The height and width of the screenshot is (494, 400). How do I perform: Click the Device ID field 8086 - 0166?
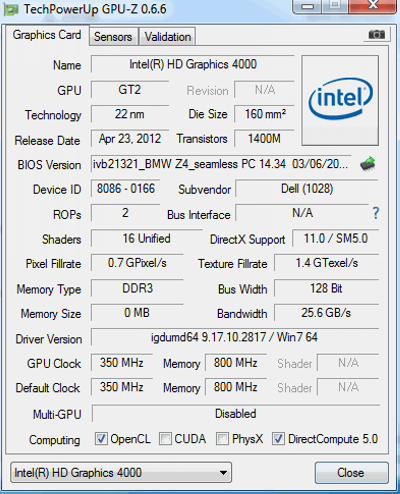(126, 189)
